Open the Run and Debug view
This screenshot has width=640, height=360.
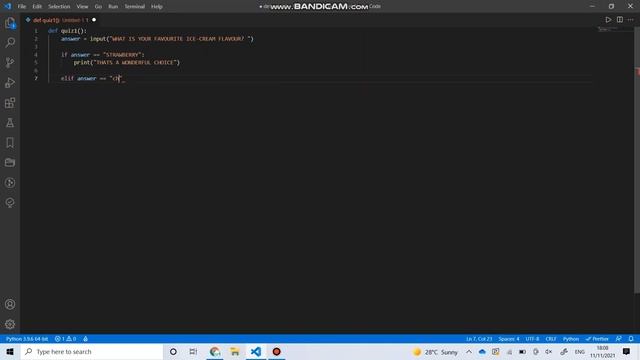tap(10, 82)
